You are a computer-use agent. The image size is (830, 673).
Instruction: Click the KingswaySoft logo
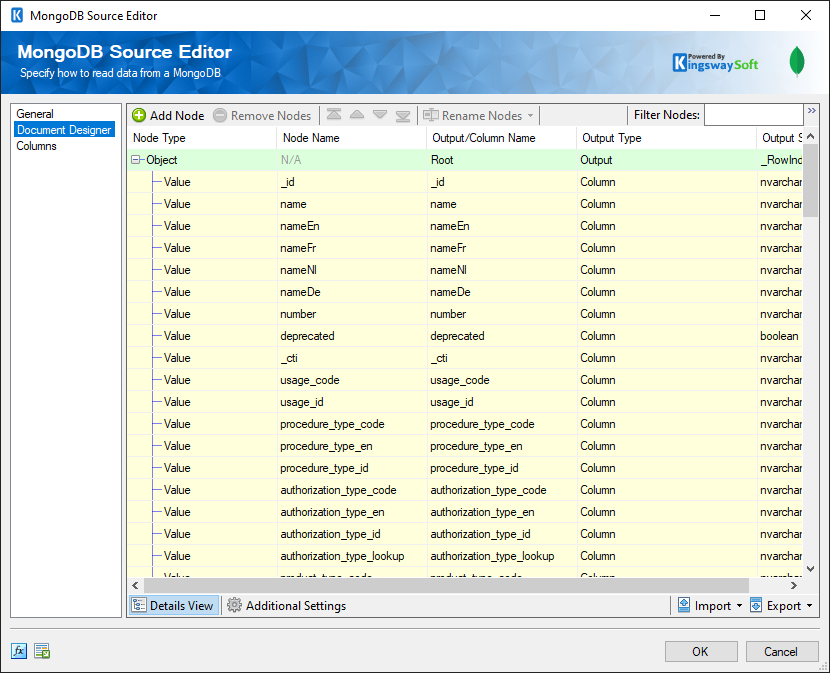coord(715,62)
